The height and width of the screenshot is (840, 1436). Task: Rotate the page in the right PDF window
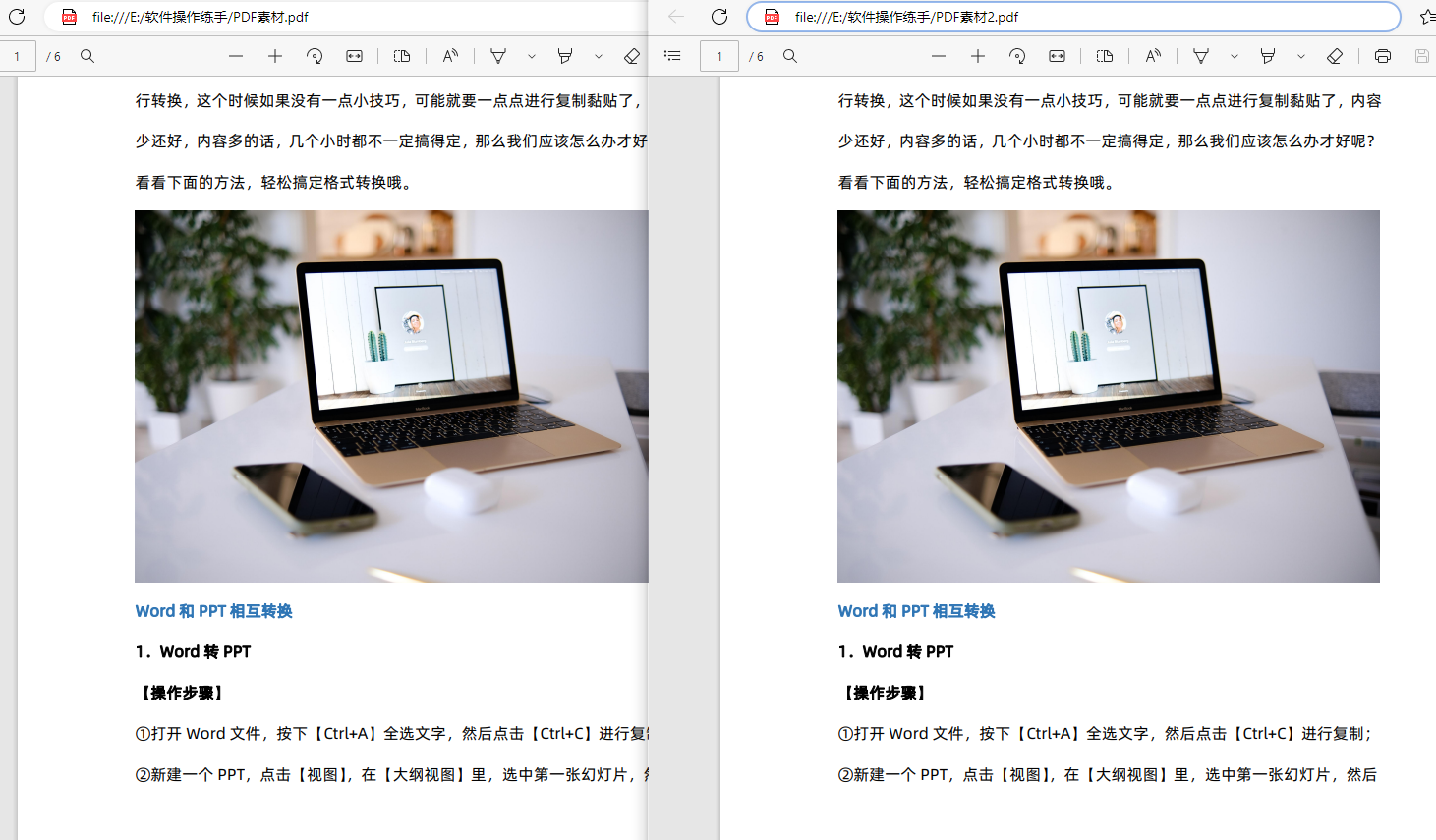[x=1017, y=56]
